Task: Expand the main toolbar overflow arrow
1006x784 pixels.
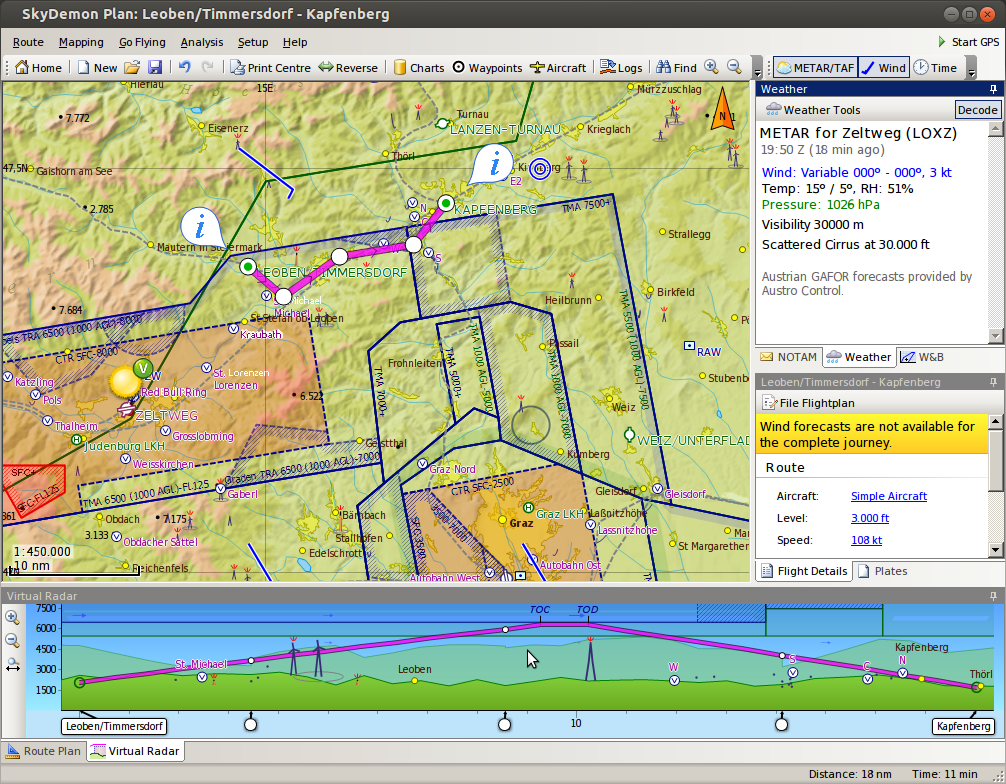Action: coord(757,69)
